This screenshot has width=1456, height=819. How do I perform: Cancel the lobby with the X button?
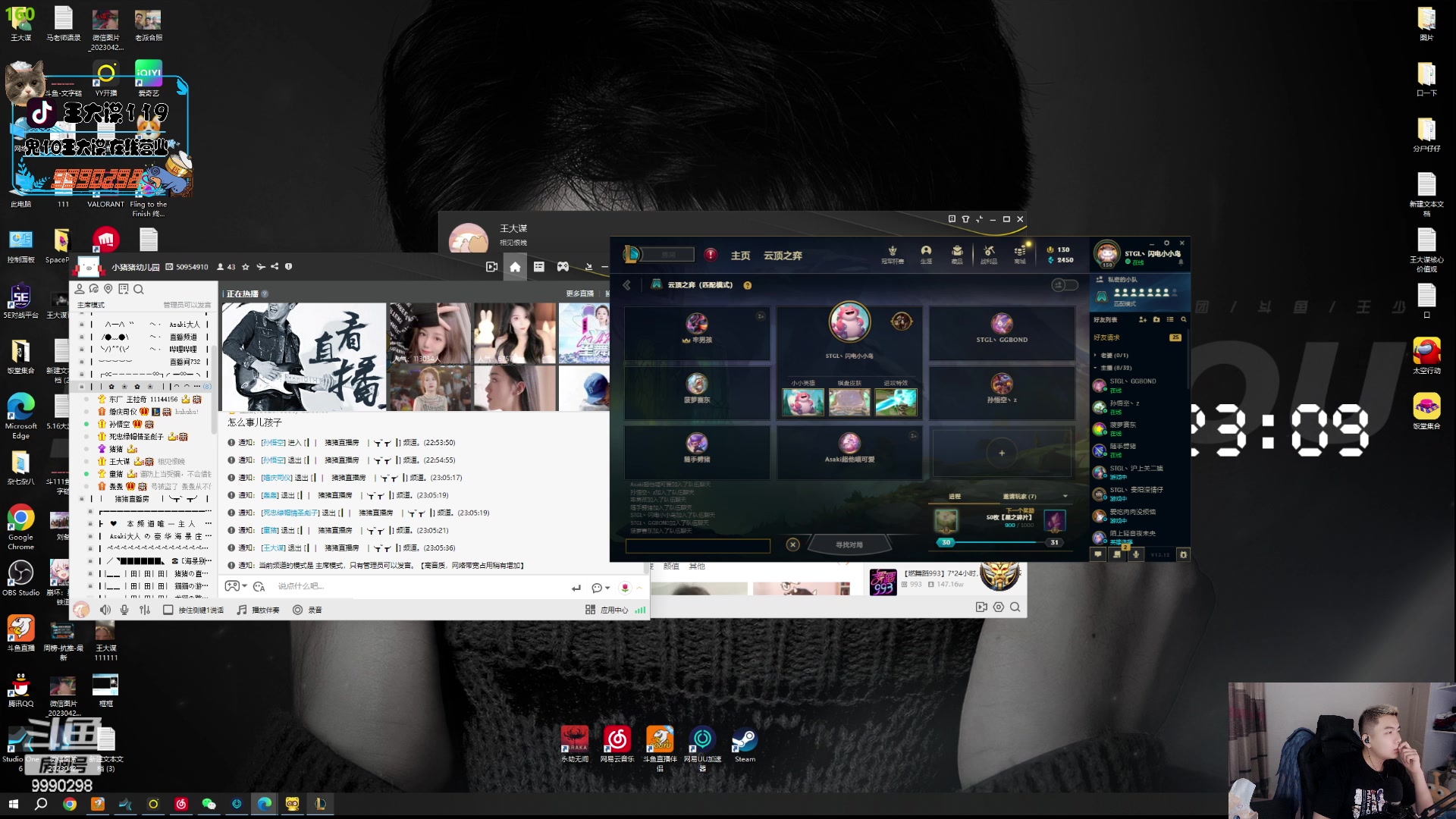click(x=792, y=544)
